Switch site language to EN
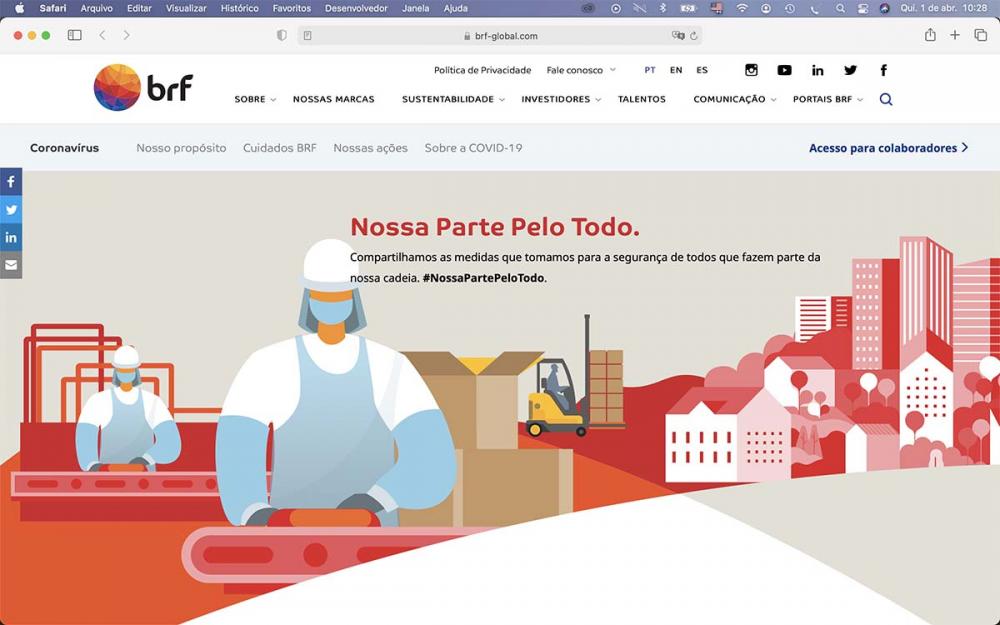1000x625 pixels. click(676, 70)
